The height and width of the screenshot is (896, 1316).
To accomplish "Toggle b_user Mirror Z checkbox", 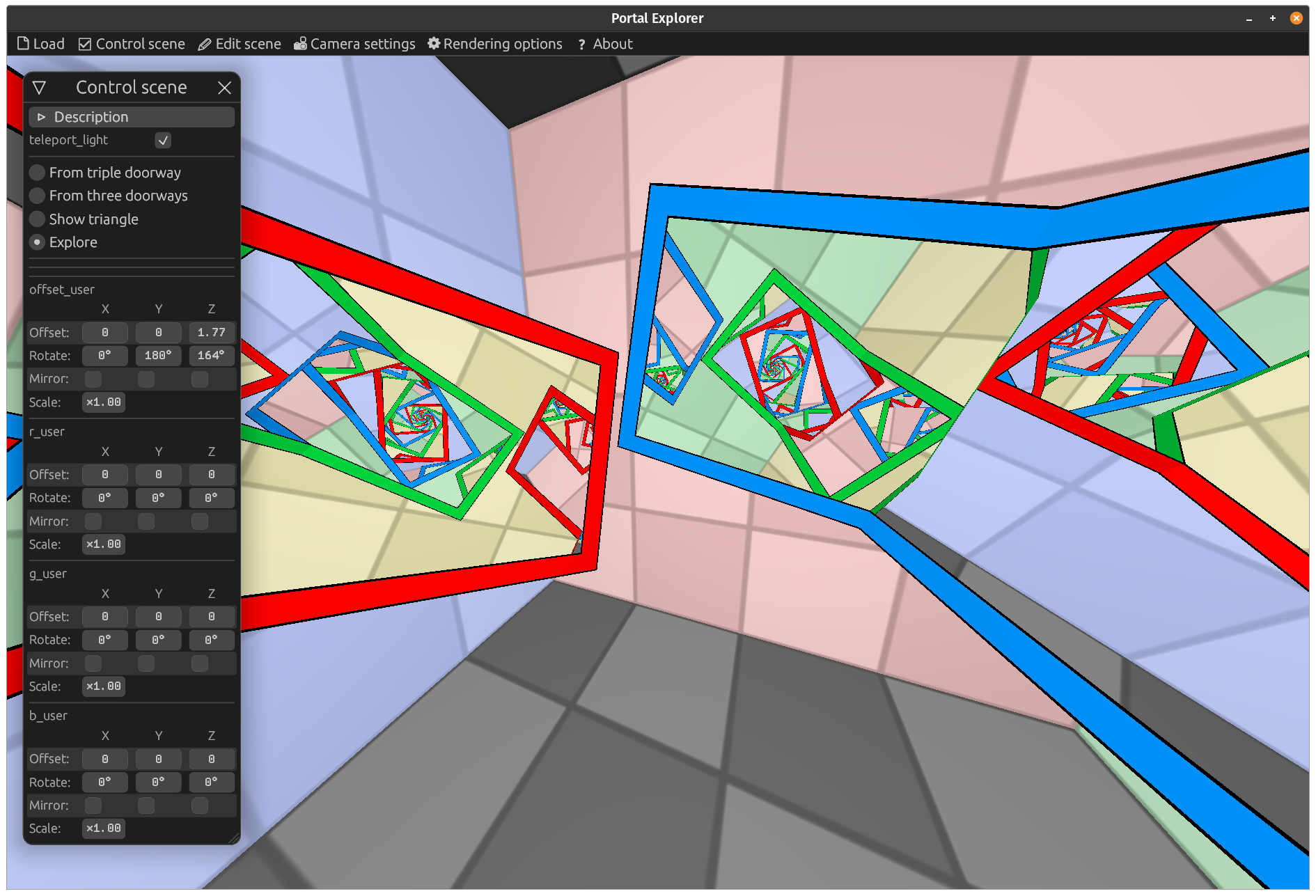I will (200, 805).
